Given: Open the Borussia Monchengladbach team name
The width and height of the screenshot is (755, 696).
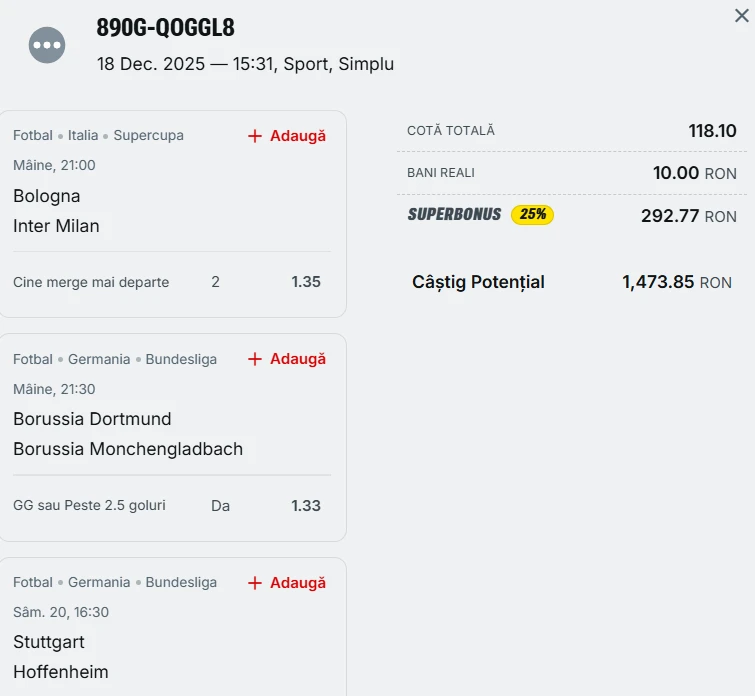Looking at the screenshot, I should (x=128, y=449).
